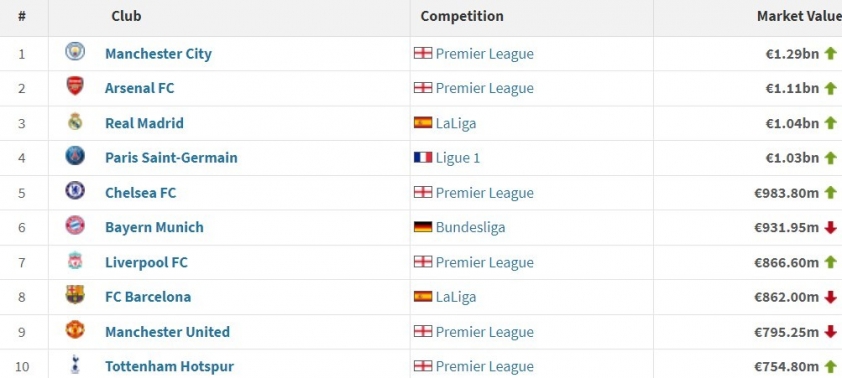Open the Bundesliga competition link
842x378 pixels.
470,228
